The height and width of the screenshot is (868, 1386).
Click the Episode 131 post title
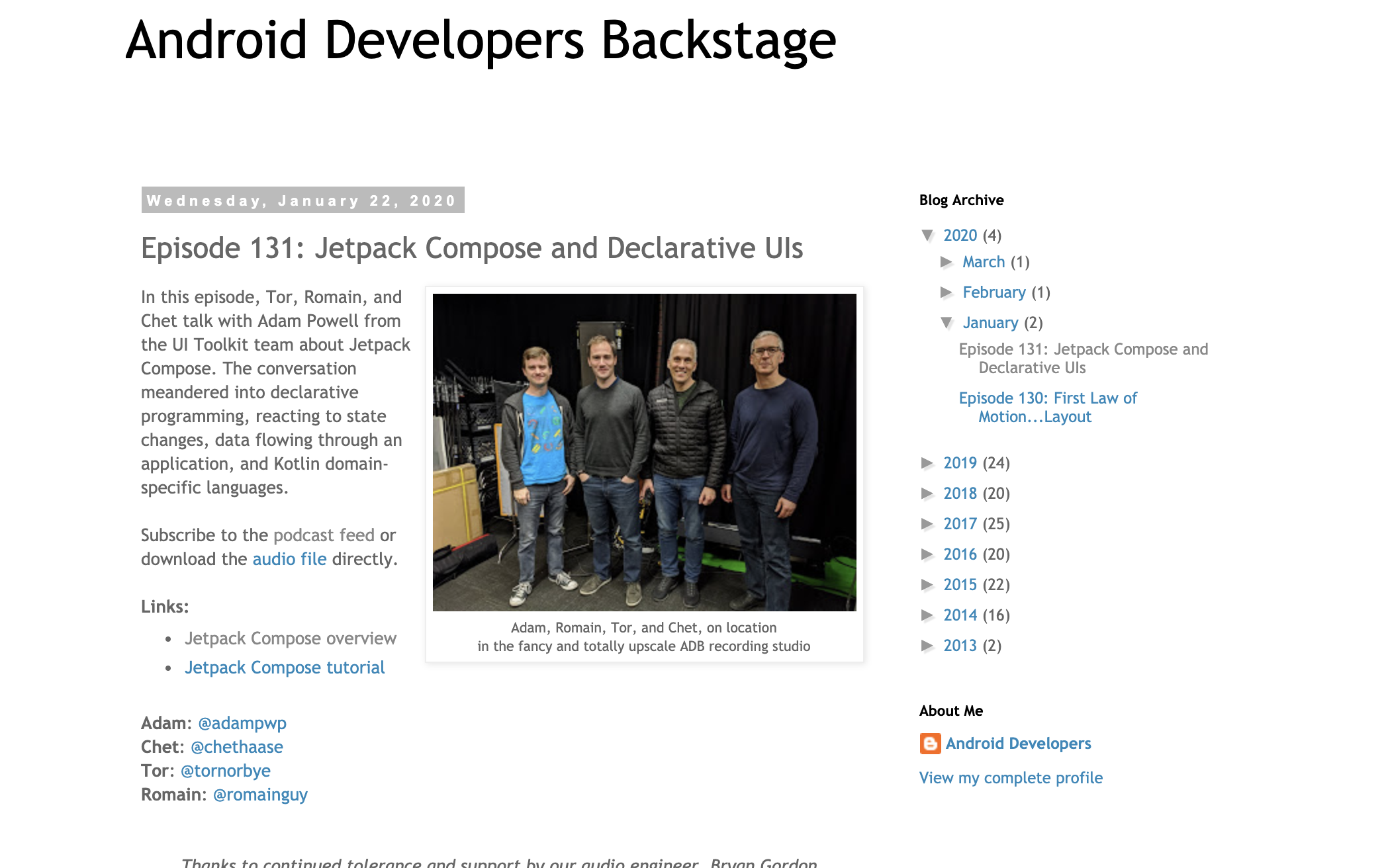(471, 249)
